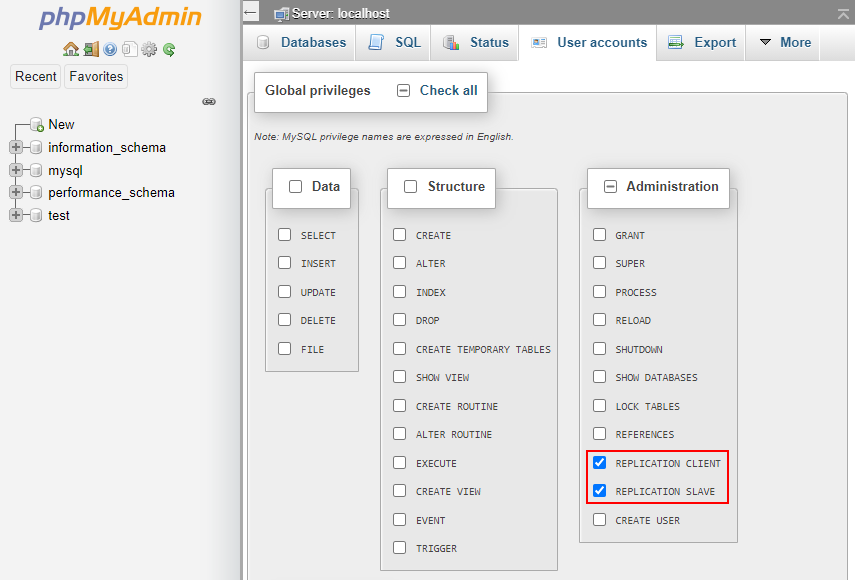Open MySQL documentation pages icon
Screen dimensions: 855x580
pyautogui.click(x=130, y=50)
